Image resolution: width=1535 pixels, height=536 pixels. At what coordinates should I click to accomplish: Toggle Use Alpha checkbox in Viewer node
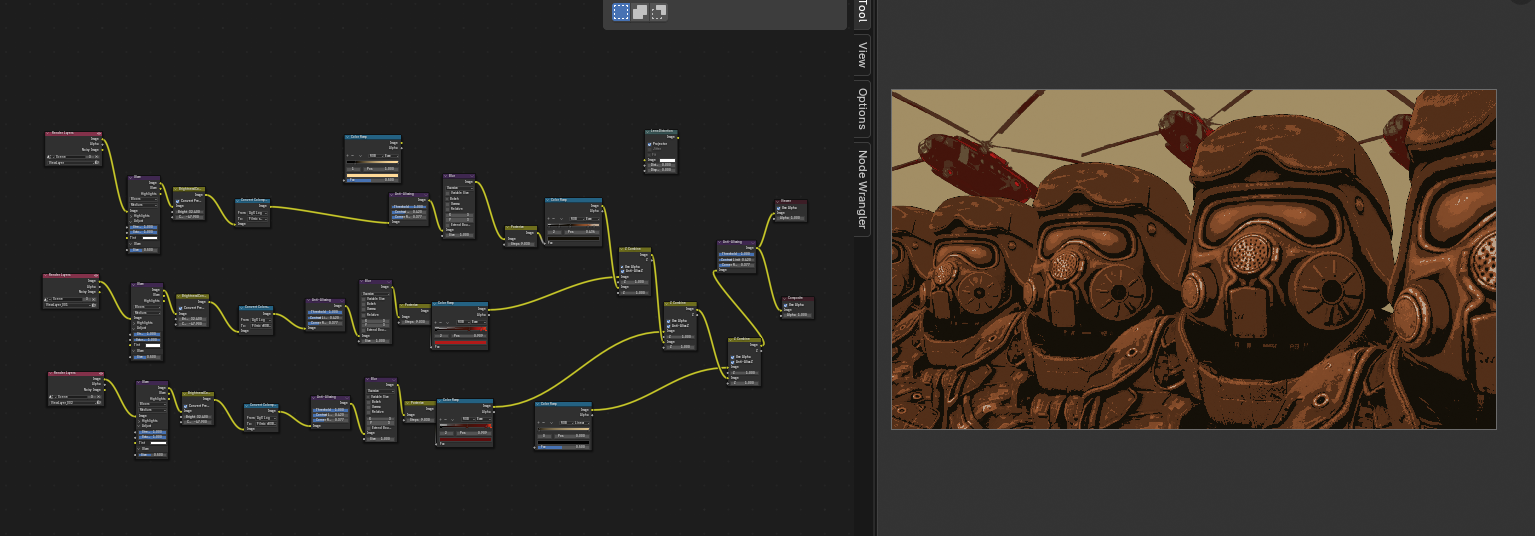pyautogui.click(x=778, y=208)
